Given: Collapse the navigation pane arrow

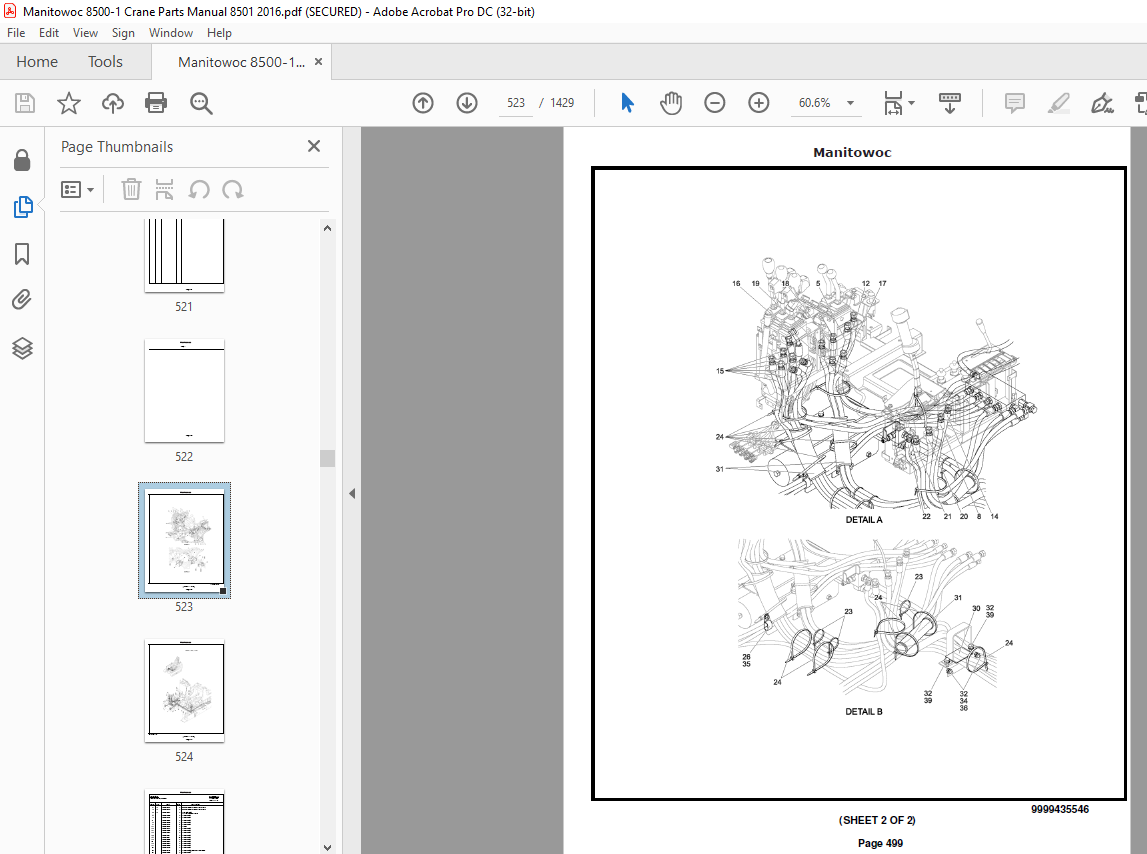Looking at the screenshot, I should pyautogui.click(x=352, y=493).
